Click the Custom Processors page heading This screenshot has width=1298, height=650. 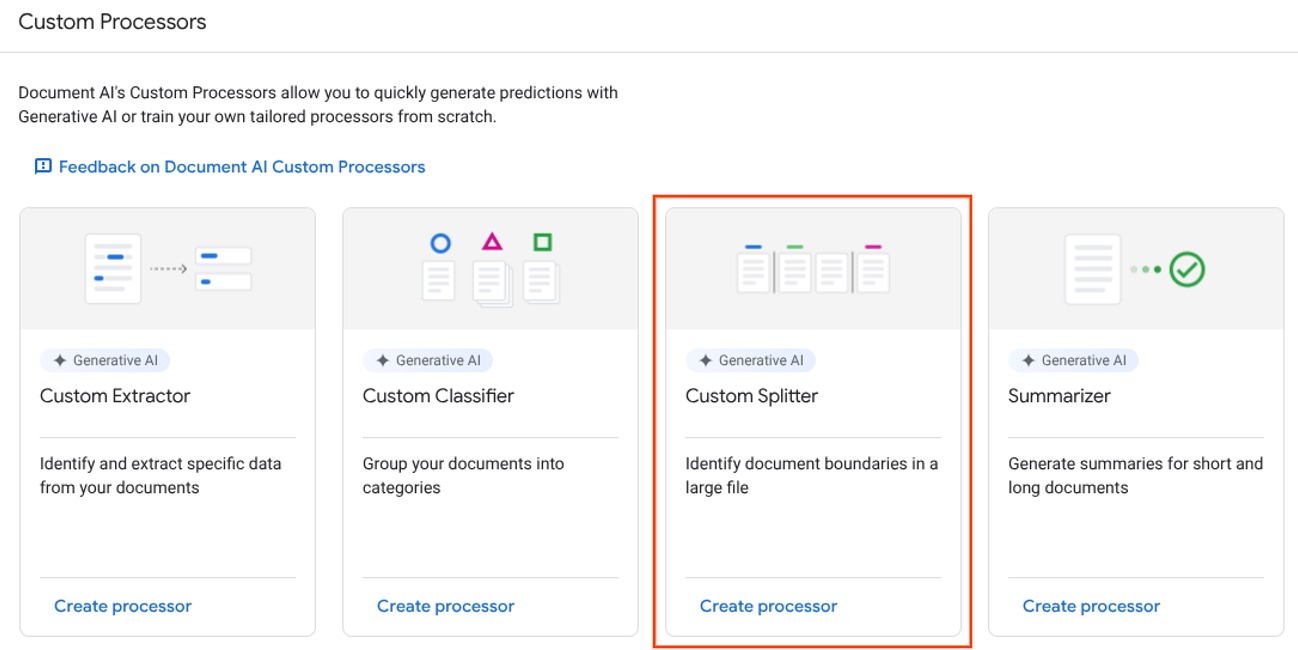[112, 22]
